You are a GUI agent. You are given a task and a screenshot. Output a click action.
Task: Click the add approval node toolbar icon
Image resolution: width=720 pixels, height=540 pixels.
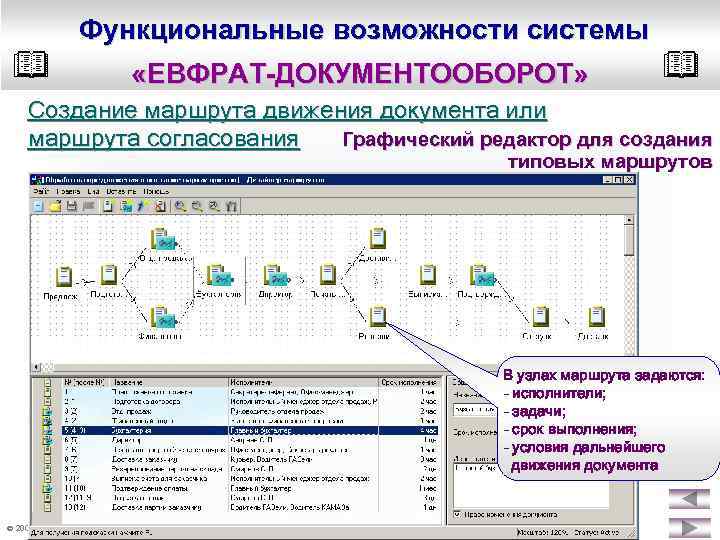coord(126,206)
